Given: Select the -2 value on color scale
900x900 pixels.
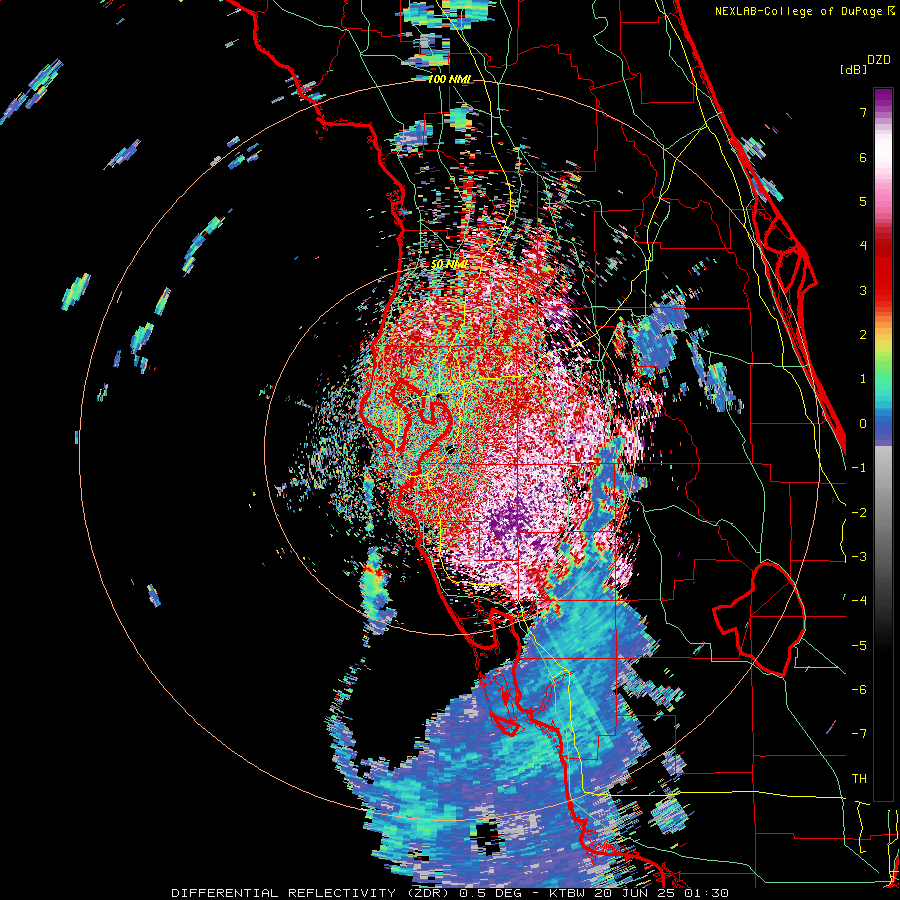Looking at the screenshot, I should [859, 513].
